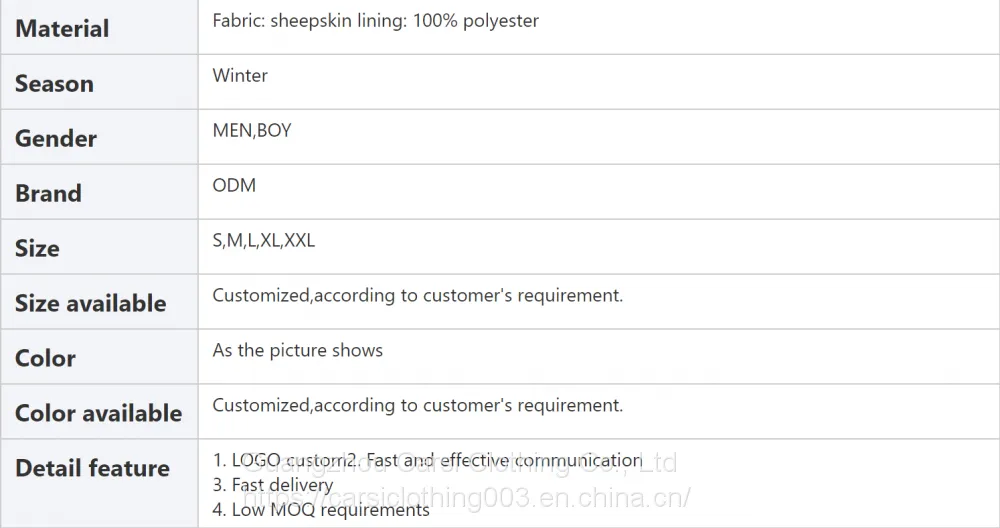Click the carsiclothing003.en.china.cn watermark URL

tap(467, 497)
